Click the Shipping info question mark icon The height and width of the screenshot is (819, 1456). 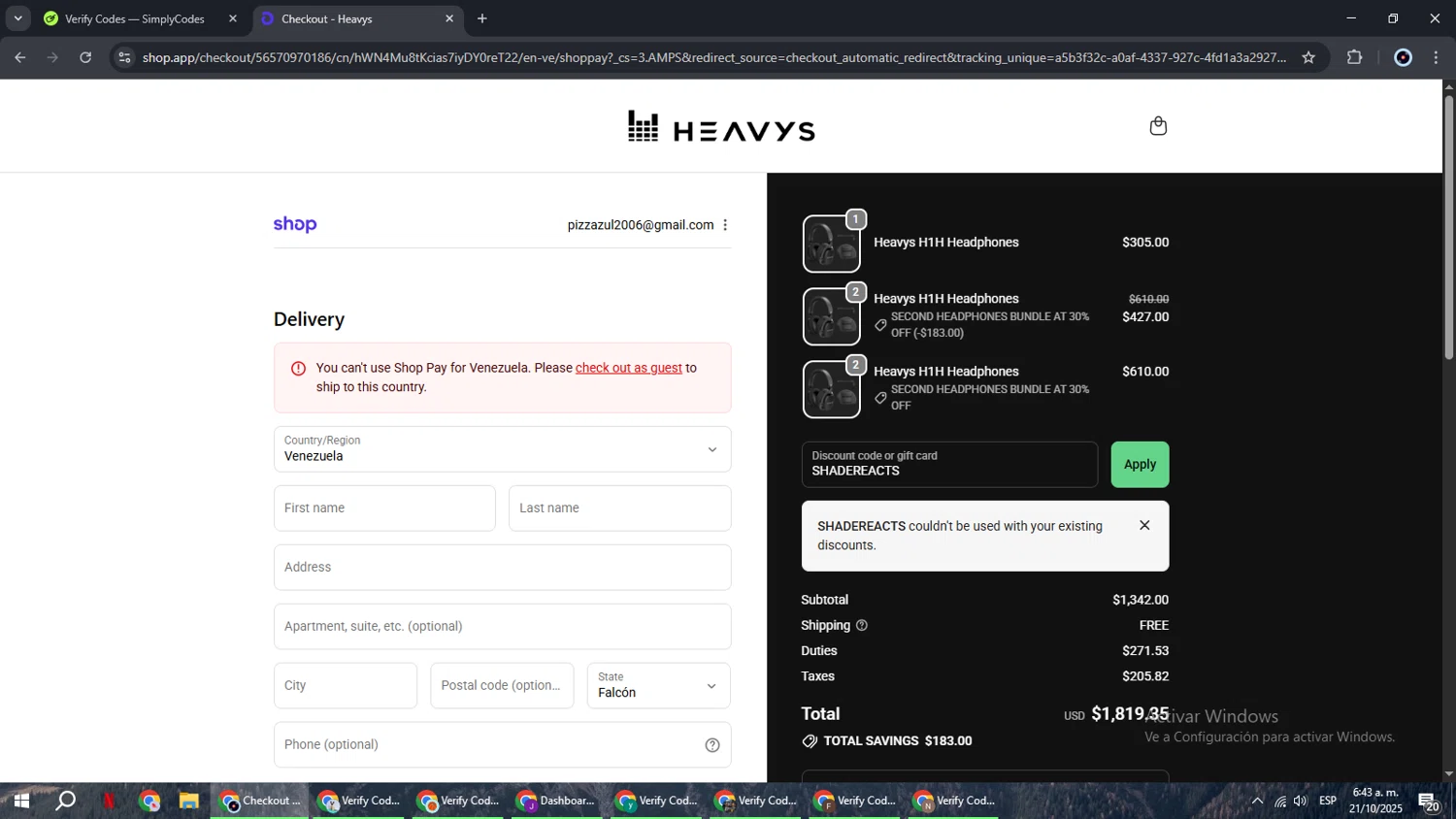(862, 626)
